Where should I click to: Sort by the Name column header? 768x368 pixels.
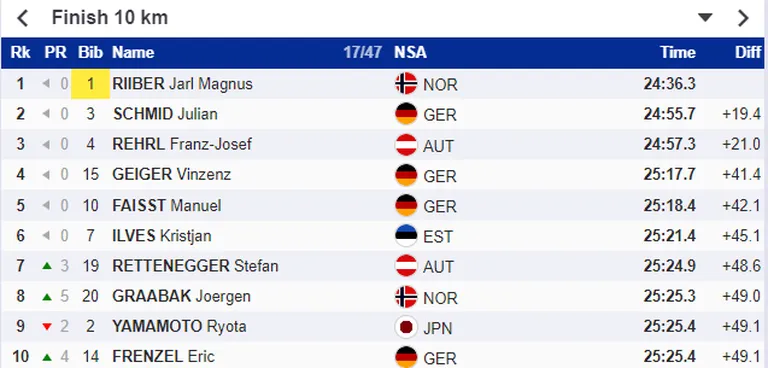pos(133,52)
